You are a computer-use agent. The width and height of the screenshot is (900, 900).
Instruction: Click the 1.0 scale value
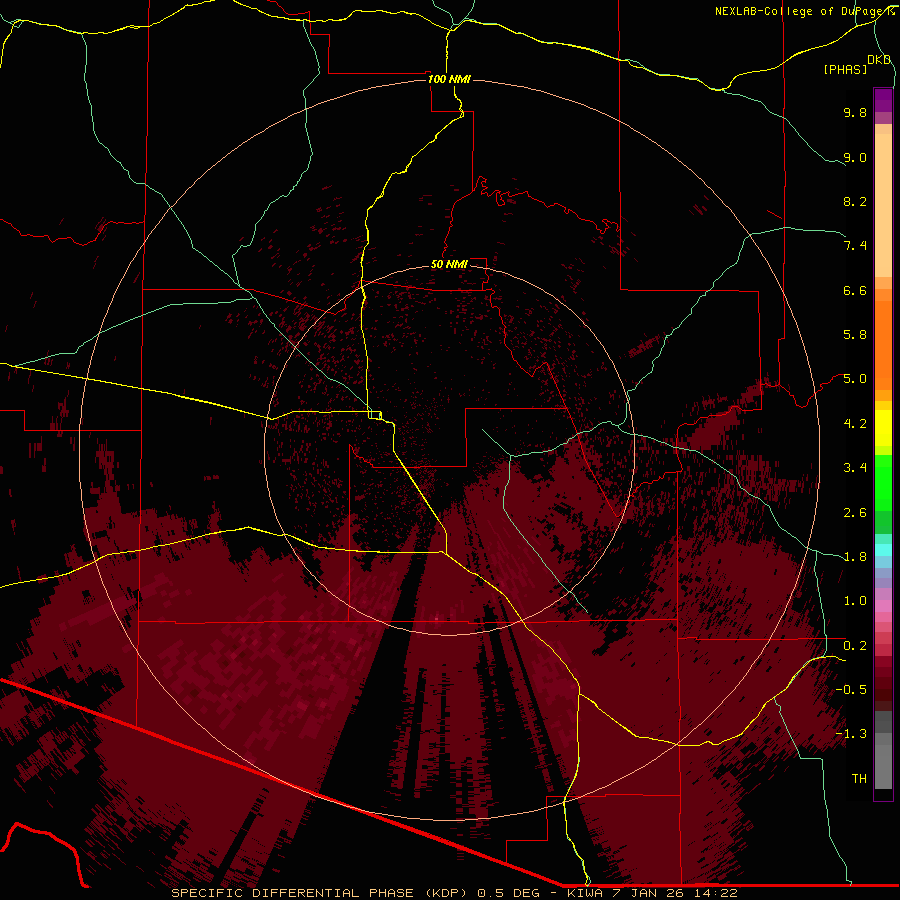(x=855, y=602)
